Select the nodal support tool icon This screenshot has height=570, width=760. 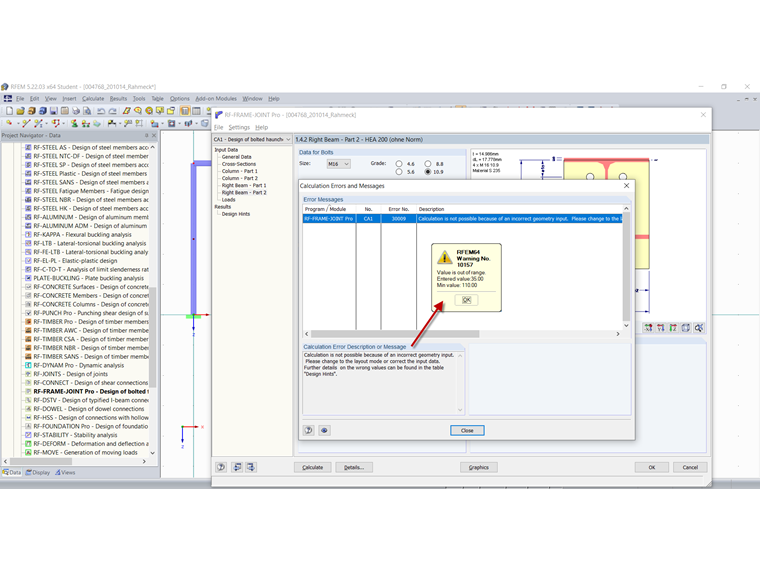coord(74,124)
